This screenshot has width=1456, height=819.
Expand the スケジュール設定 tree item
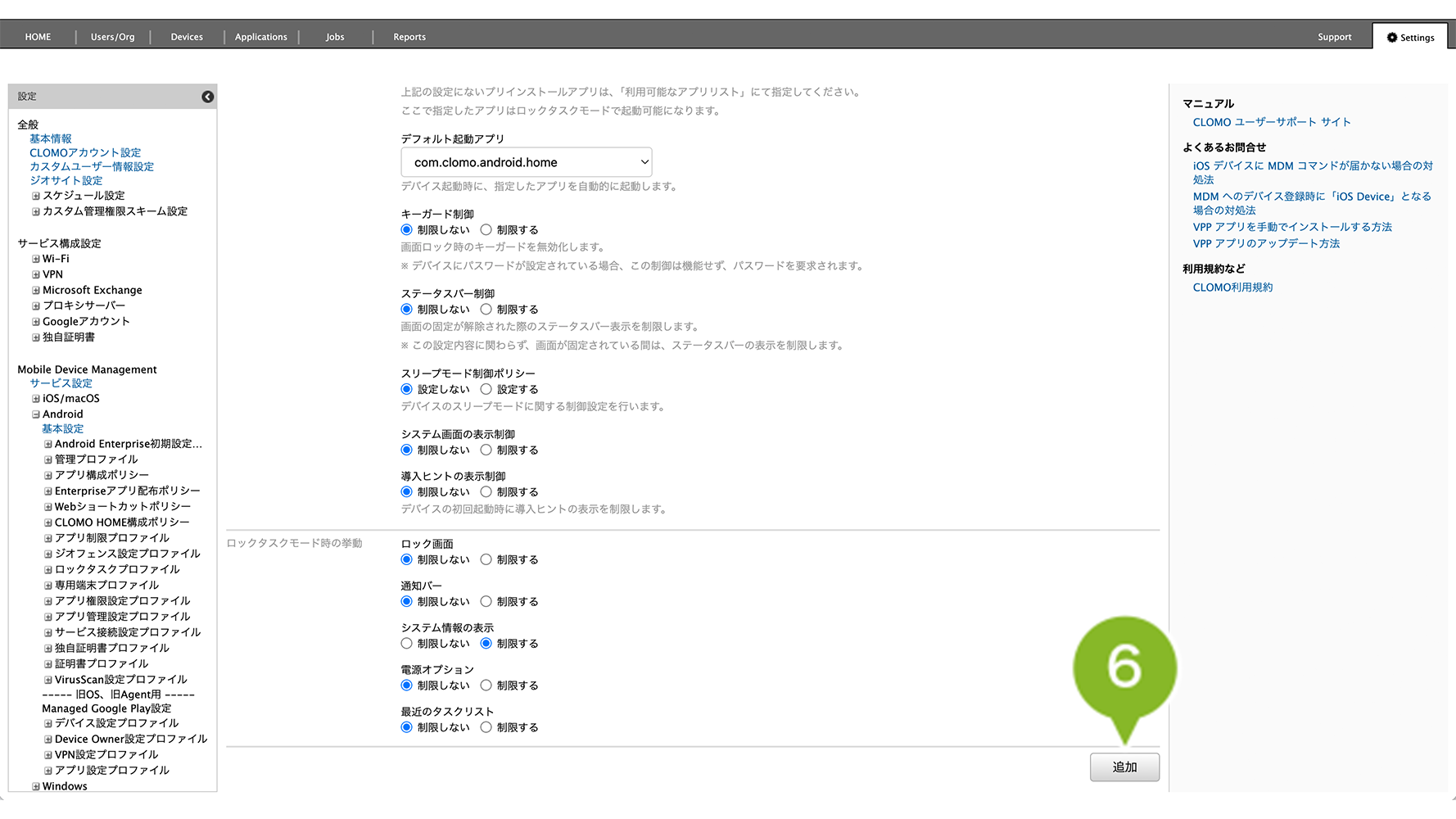point(36,196)
